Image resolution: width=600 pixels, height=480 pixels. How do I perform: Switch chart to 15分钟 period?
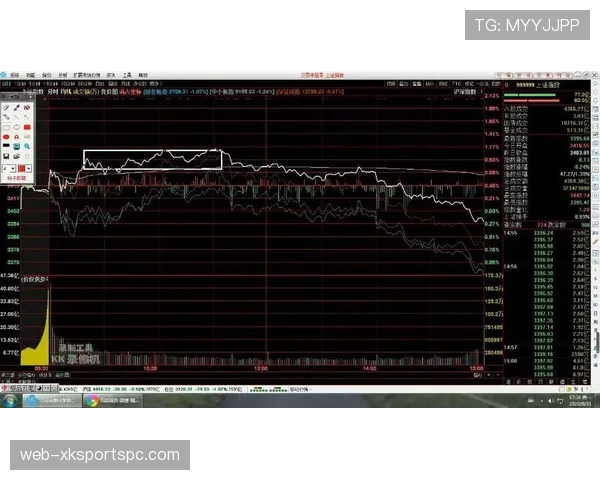(51, 83)
